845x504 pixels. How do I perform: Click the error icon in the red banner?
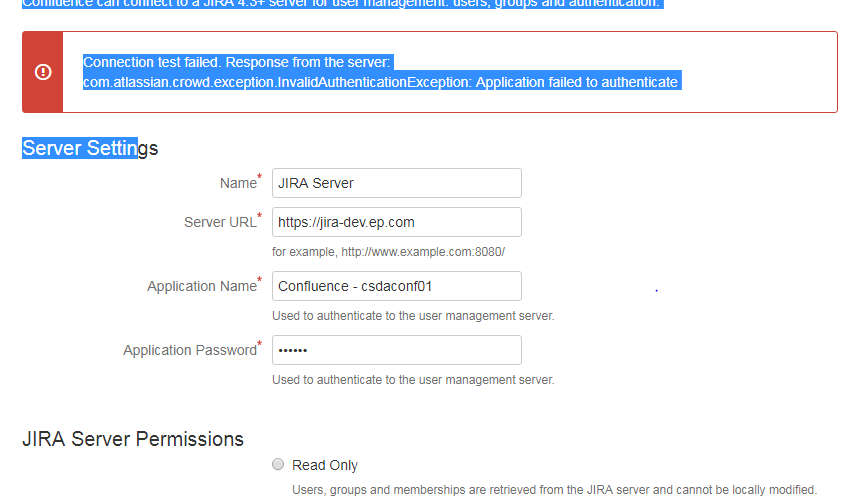(43, 72)
